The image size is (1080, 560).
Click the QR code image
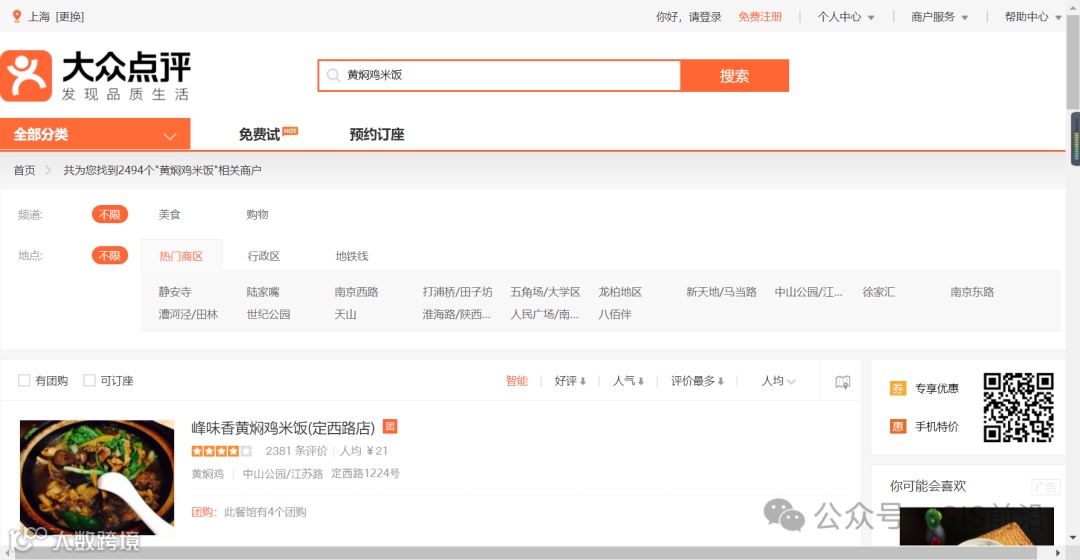pyautogui.click(x=1018, y=407)
